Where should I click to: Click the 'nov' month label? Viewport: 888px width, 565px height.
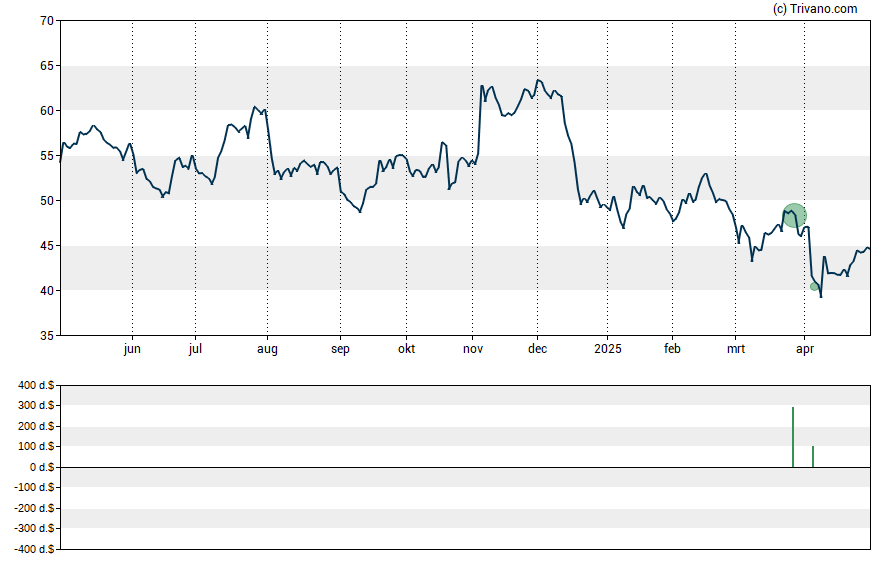(473, 349)
